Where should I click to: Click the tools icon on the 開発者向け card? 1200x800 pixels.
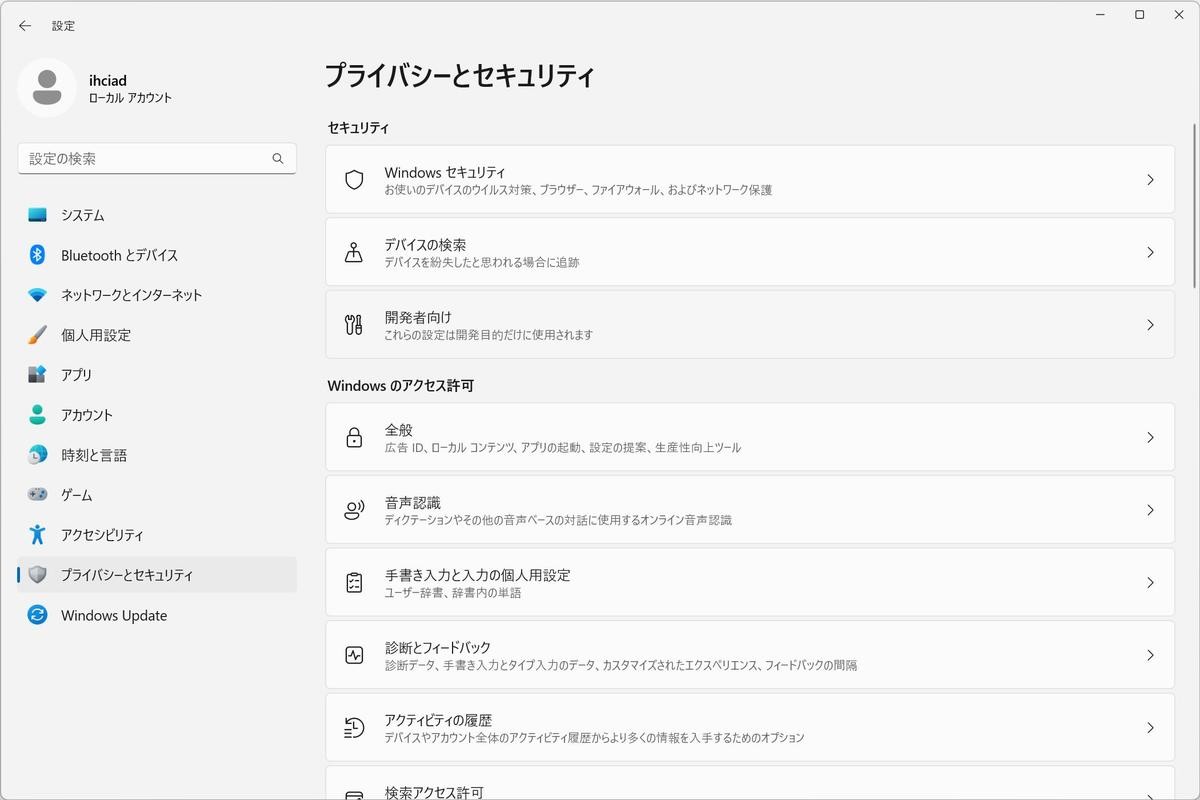pyautogui.click(x=354, y=325)
